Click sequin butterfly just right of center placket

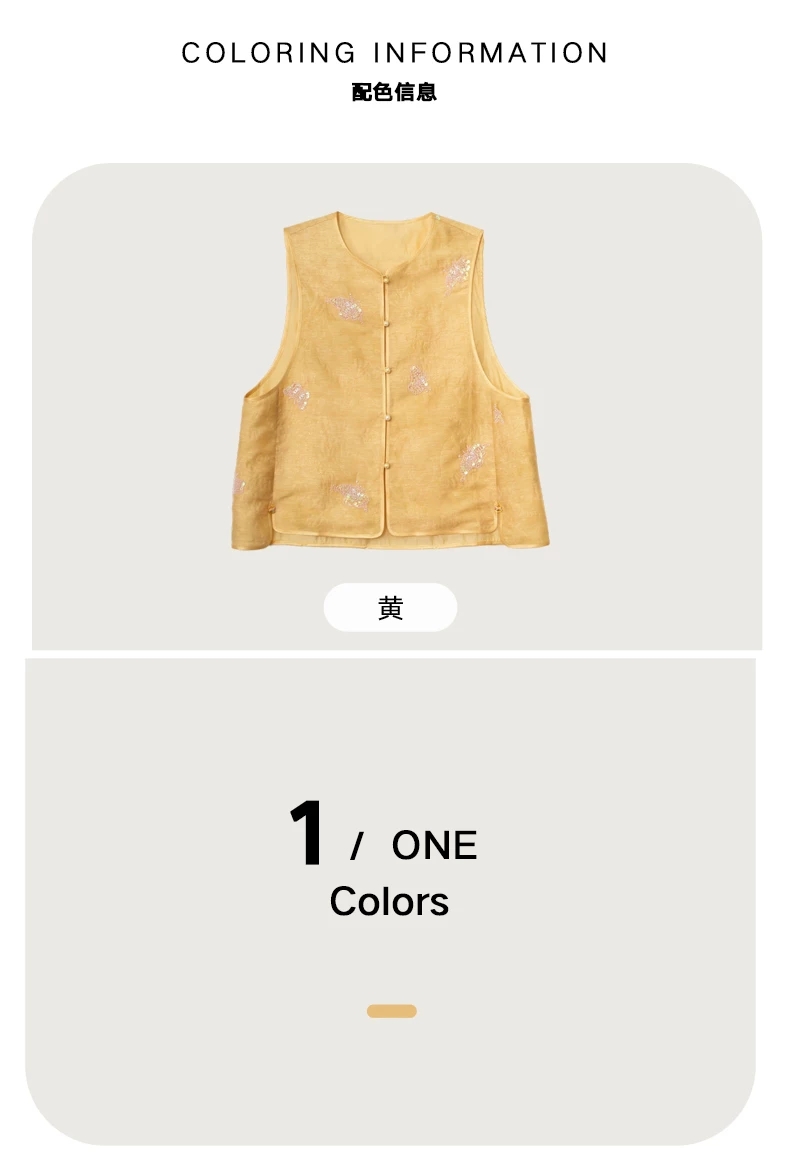point(418,380)
